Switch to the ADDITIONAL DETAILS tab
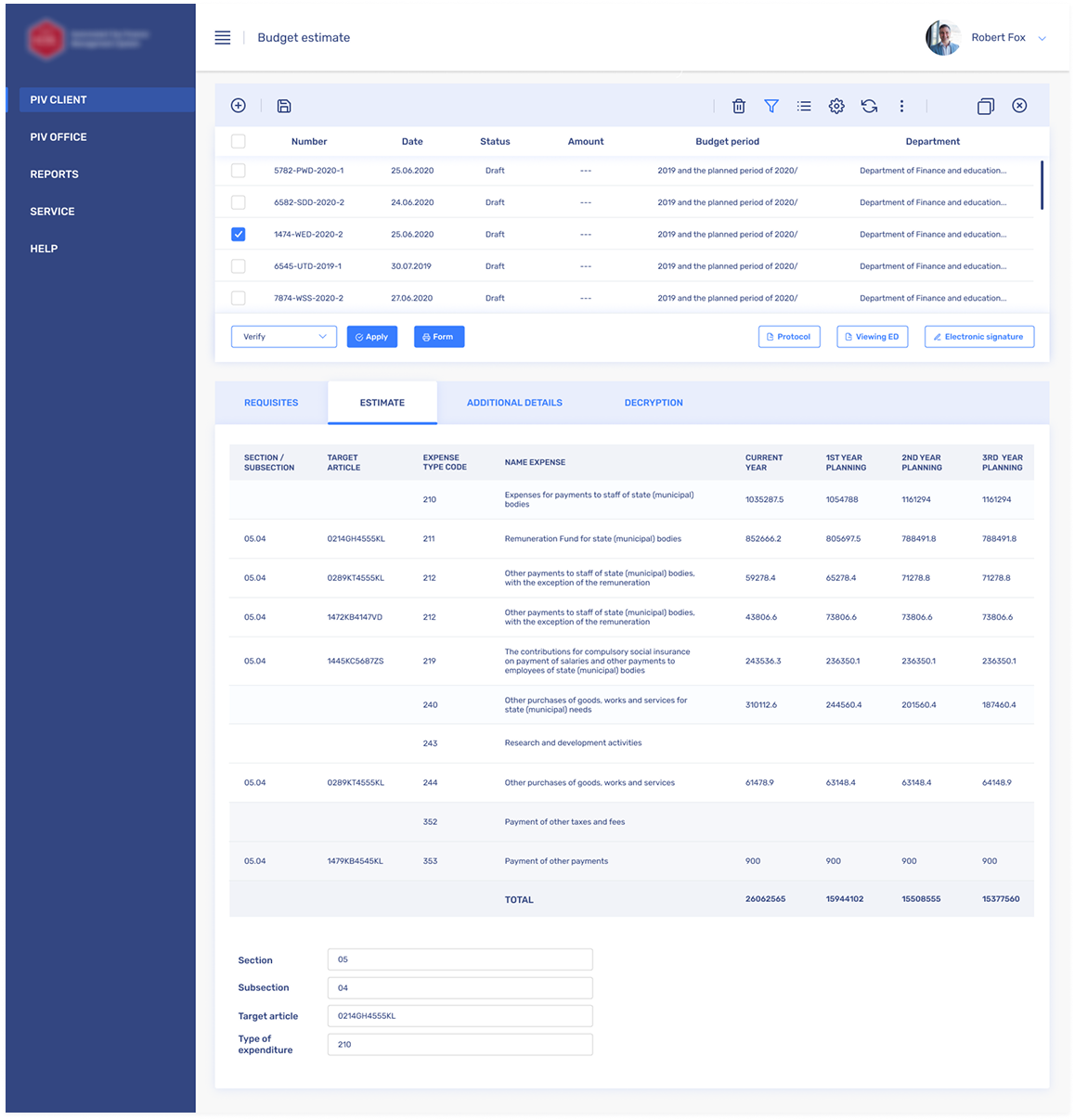 (x=514, y=403)
